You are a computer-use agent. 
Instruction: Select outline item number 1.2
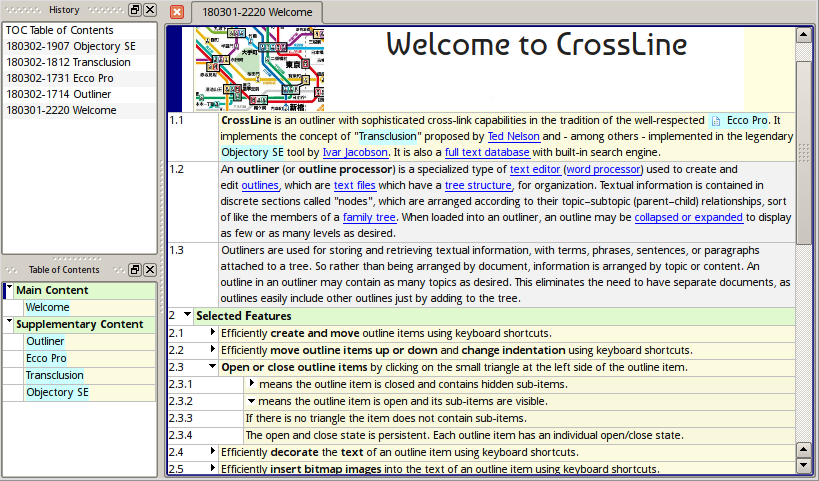click(177, 169)
